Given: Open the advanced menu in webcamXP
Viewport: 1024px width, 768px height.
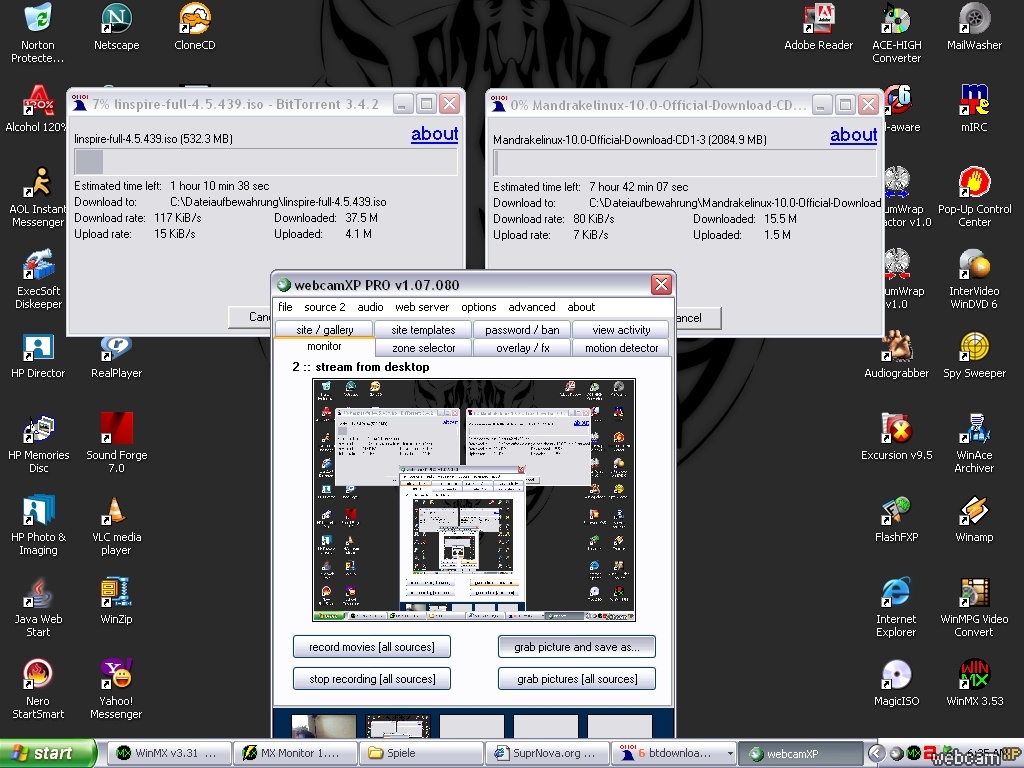Looking at the screenshot, I should [532, 307].
